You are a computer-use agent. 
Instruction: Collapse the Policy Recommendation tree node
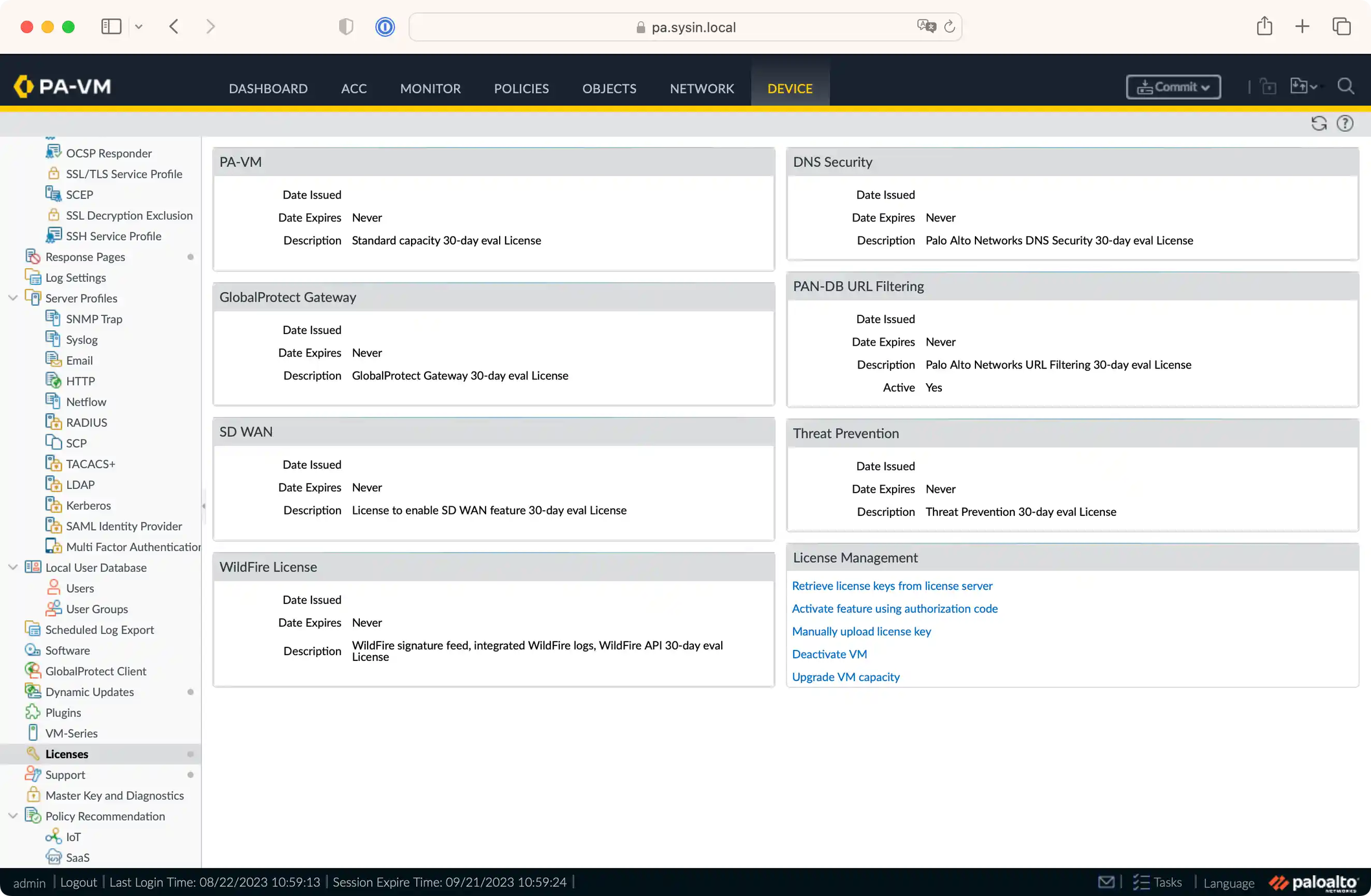tap(13, 816)
